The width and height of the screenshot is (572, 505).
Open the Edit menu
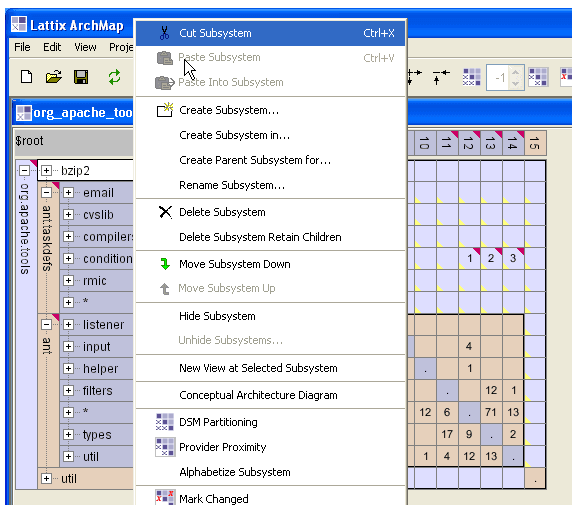tap(52, 47)
